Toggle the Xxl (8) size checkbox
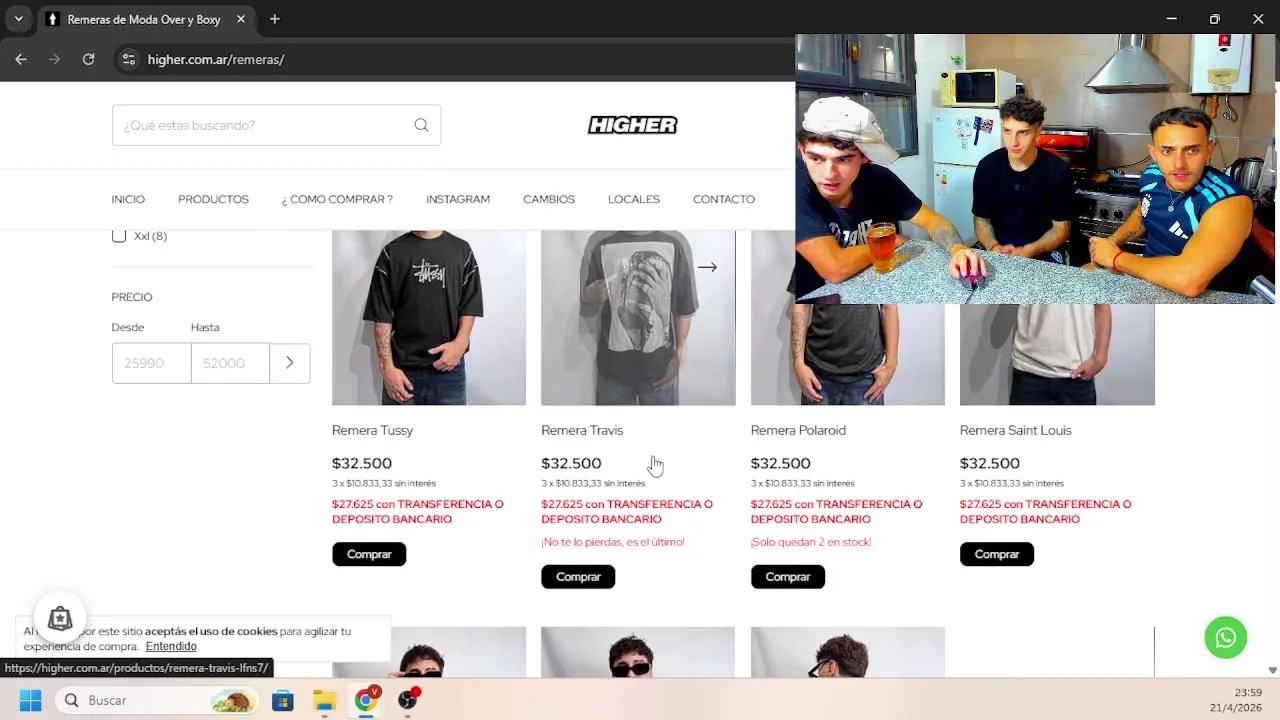The height and width of the screenshot is (720, 1280). [119, 236]
